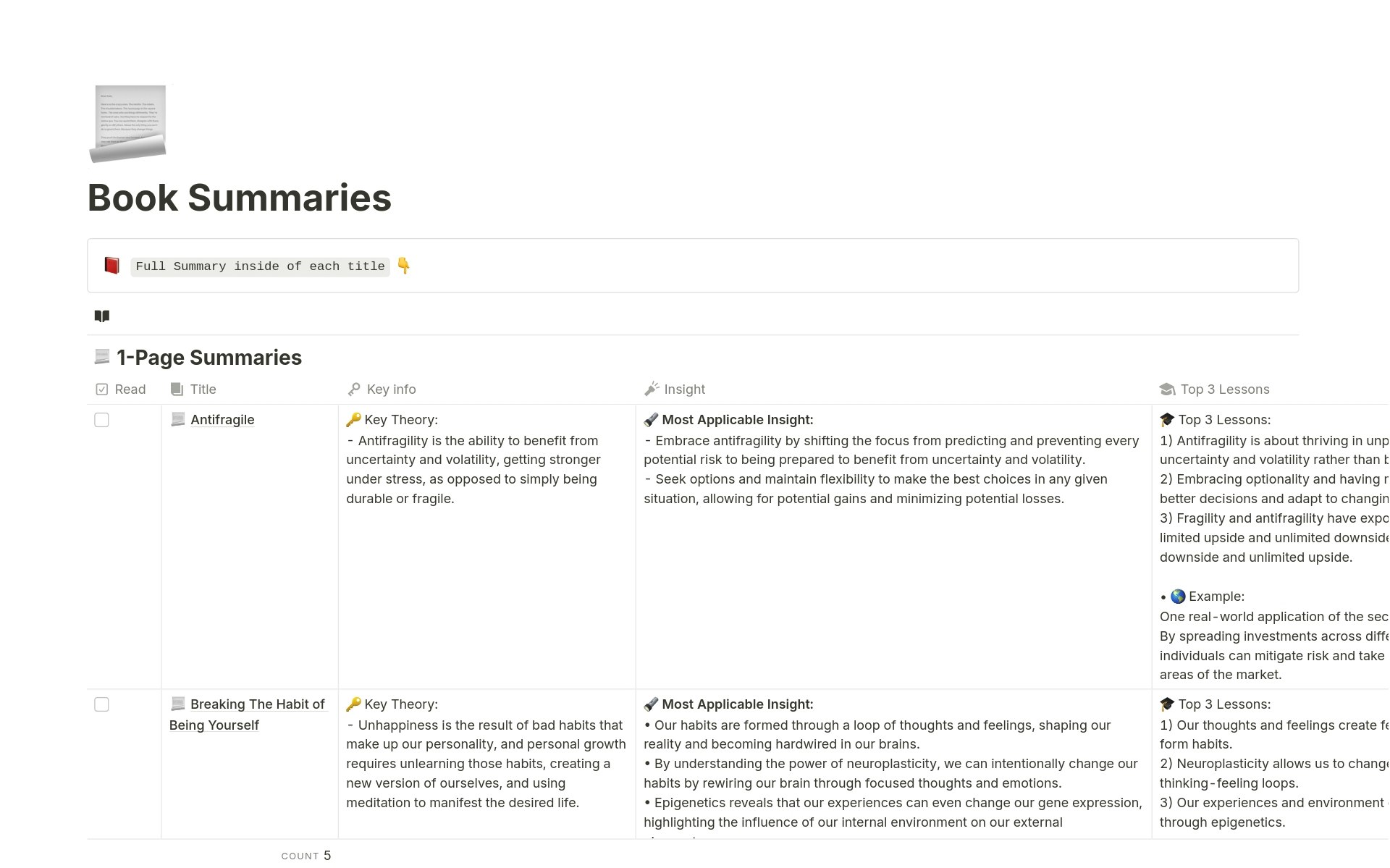This screenshot has height=868, width=1390.
Task: Check Read for Breaking The Habit of Being Yourself
Action: pos(101,704)
